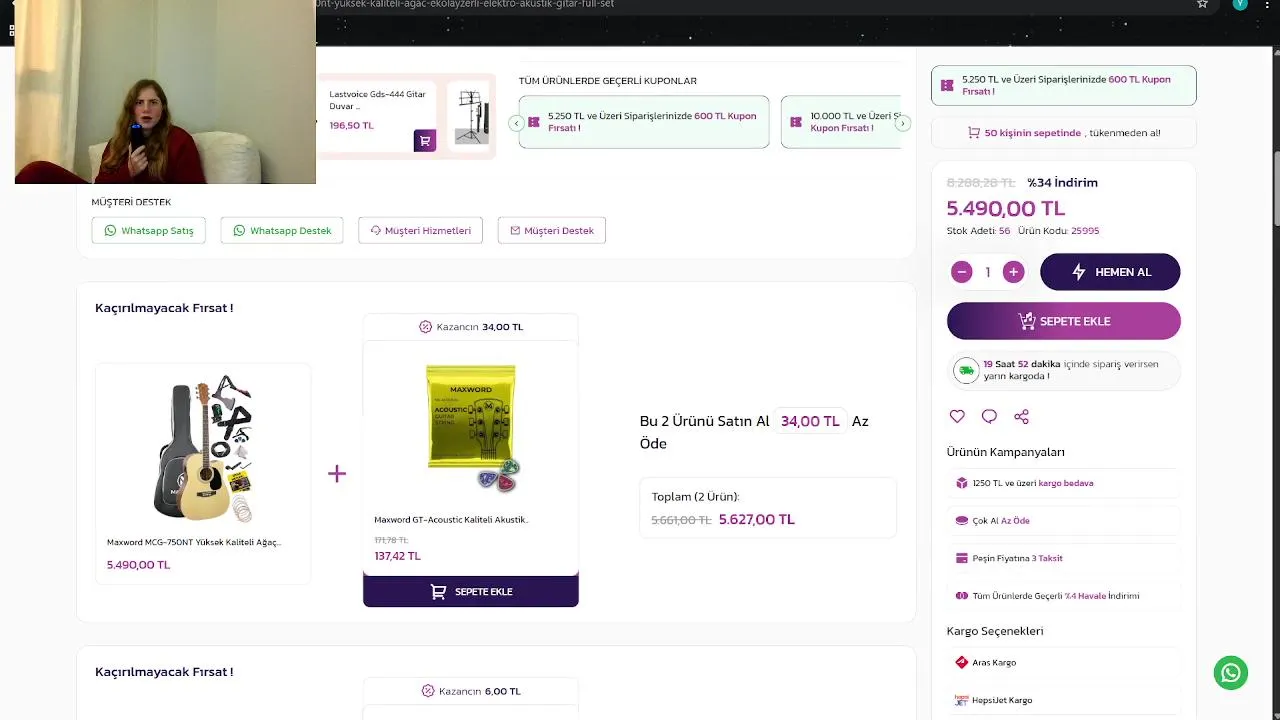
Task: Click Müşteri Hizmetleri button
Action: [x=420, y=230]
